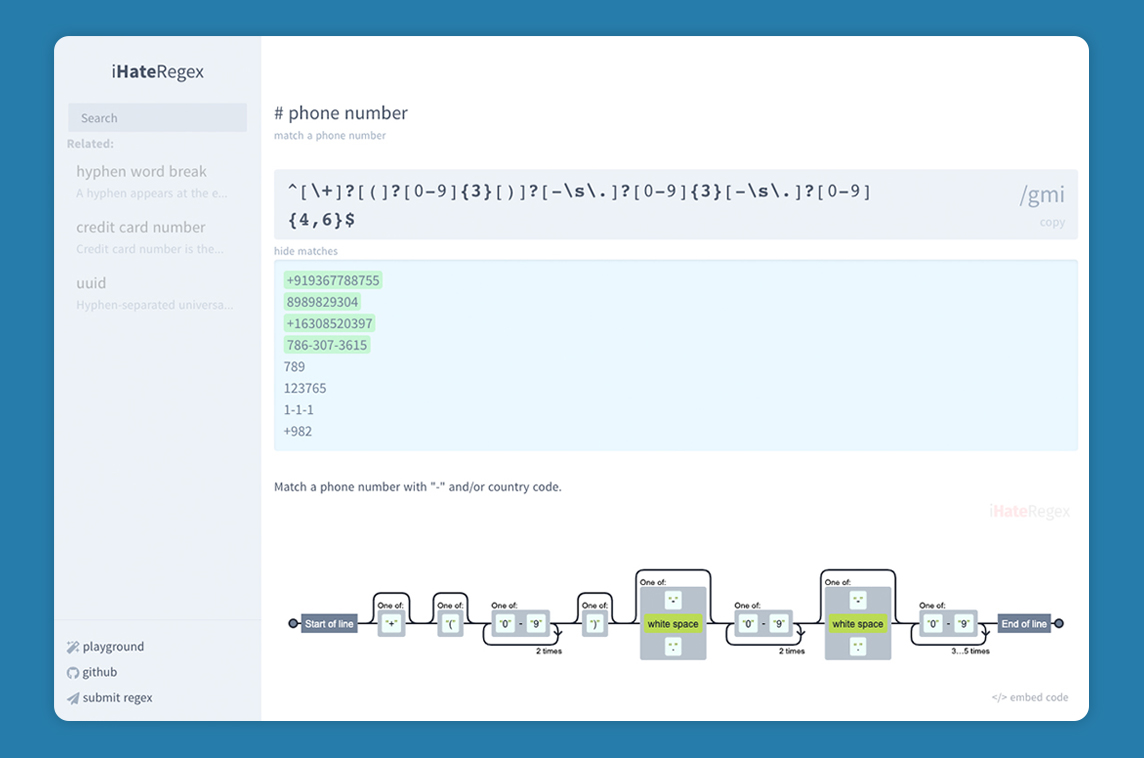Select the matched text 786-307-3615

coord(327,345)
